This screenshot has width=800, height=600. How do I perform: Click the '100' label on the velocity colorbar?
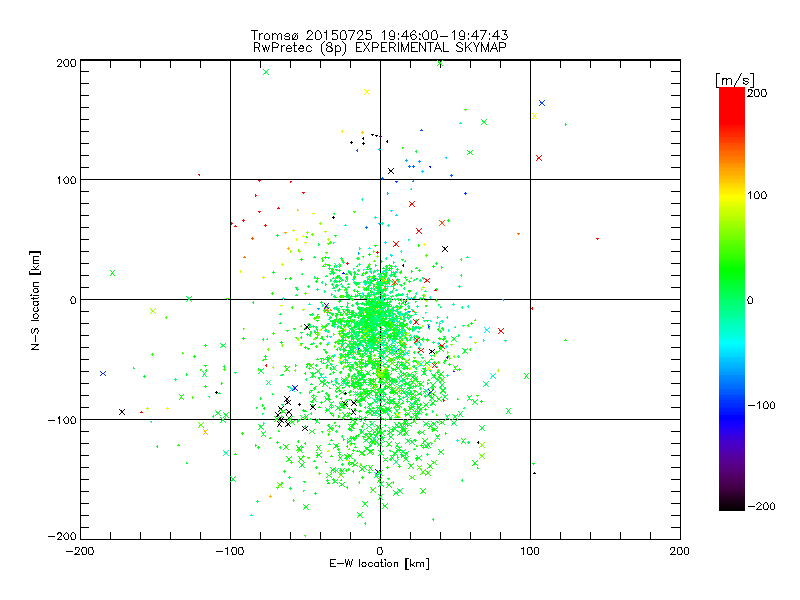(x=757, y=195)
